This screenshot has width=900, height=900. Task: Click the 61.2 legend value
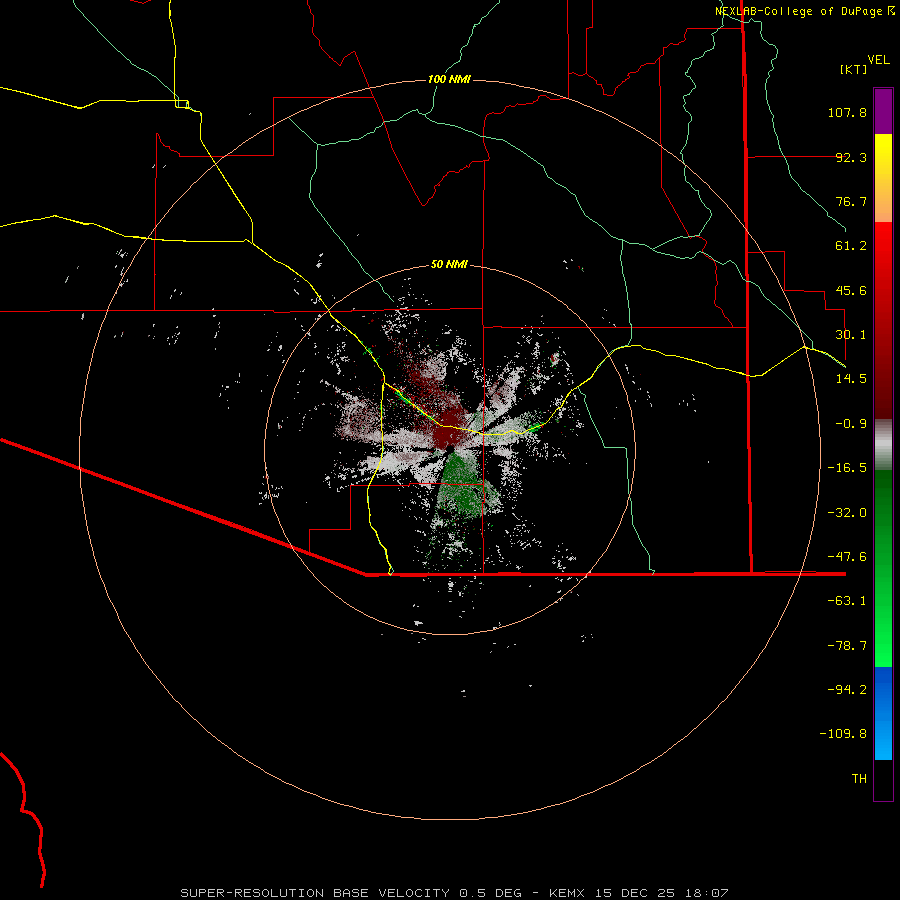tap(851, 246)
